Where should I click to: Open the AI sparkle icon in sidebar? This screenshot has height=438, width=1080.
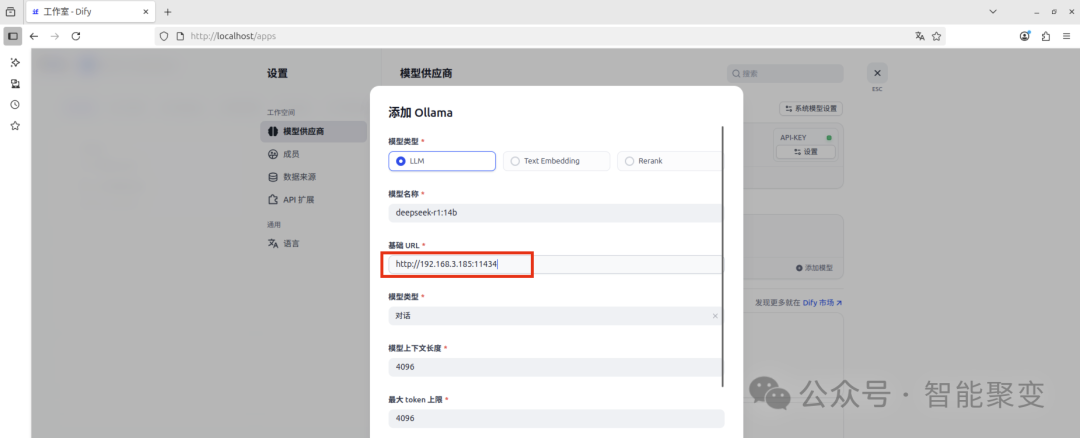[x=14, y=63]
